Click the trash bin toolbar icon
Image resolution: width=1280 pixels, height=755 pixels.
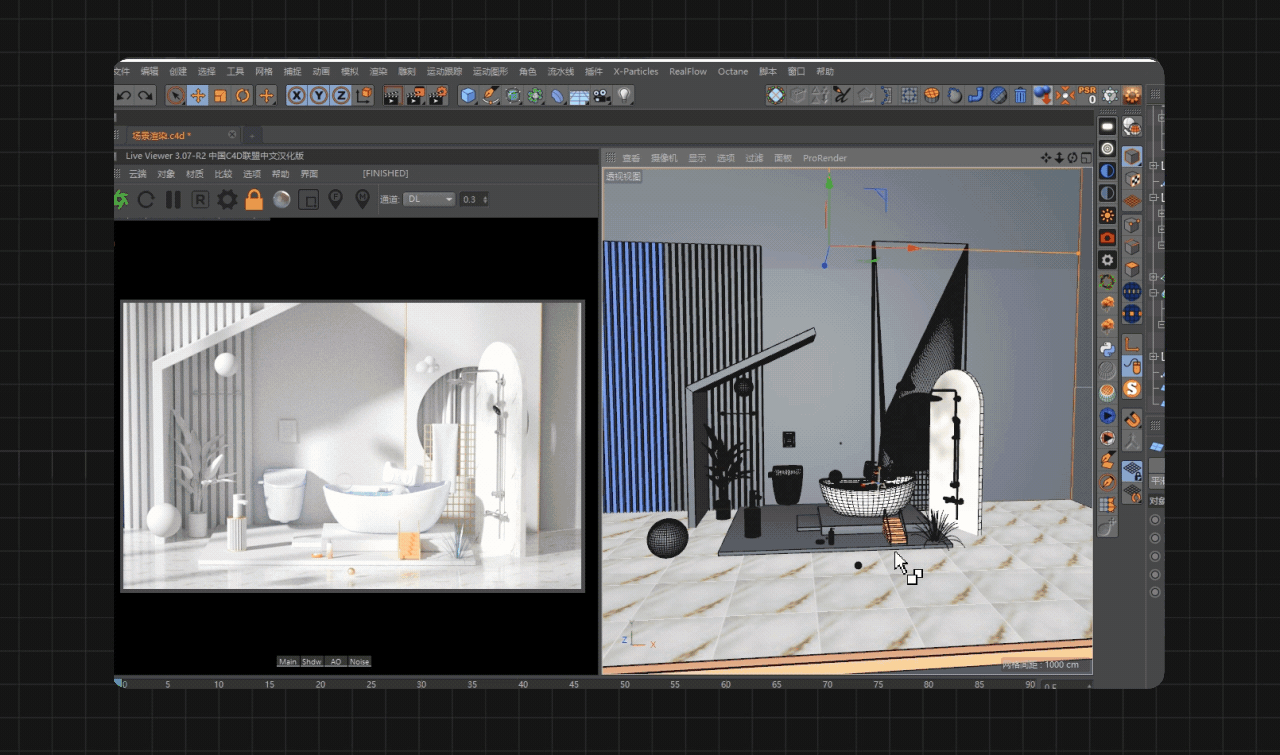click(x=1020, y=96)
